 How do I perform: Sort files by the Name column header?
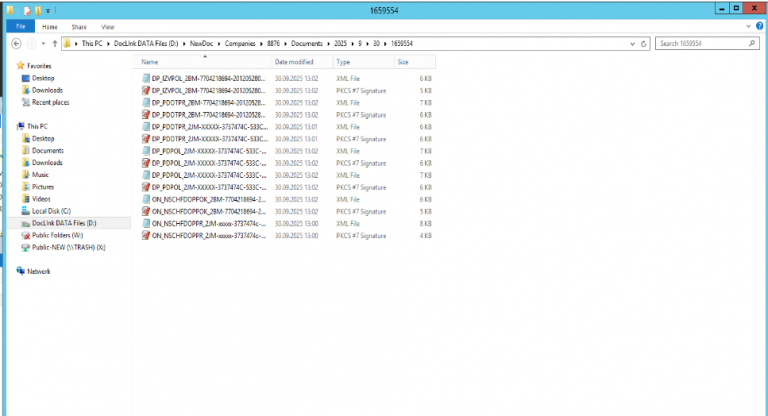click(202, 62)
